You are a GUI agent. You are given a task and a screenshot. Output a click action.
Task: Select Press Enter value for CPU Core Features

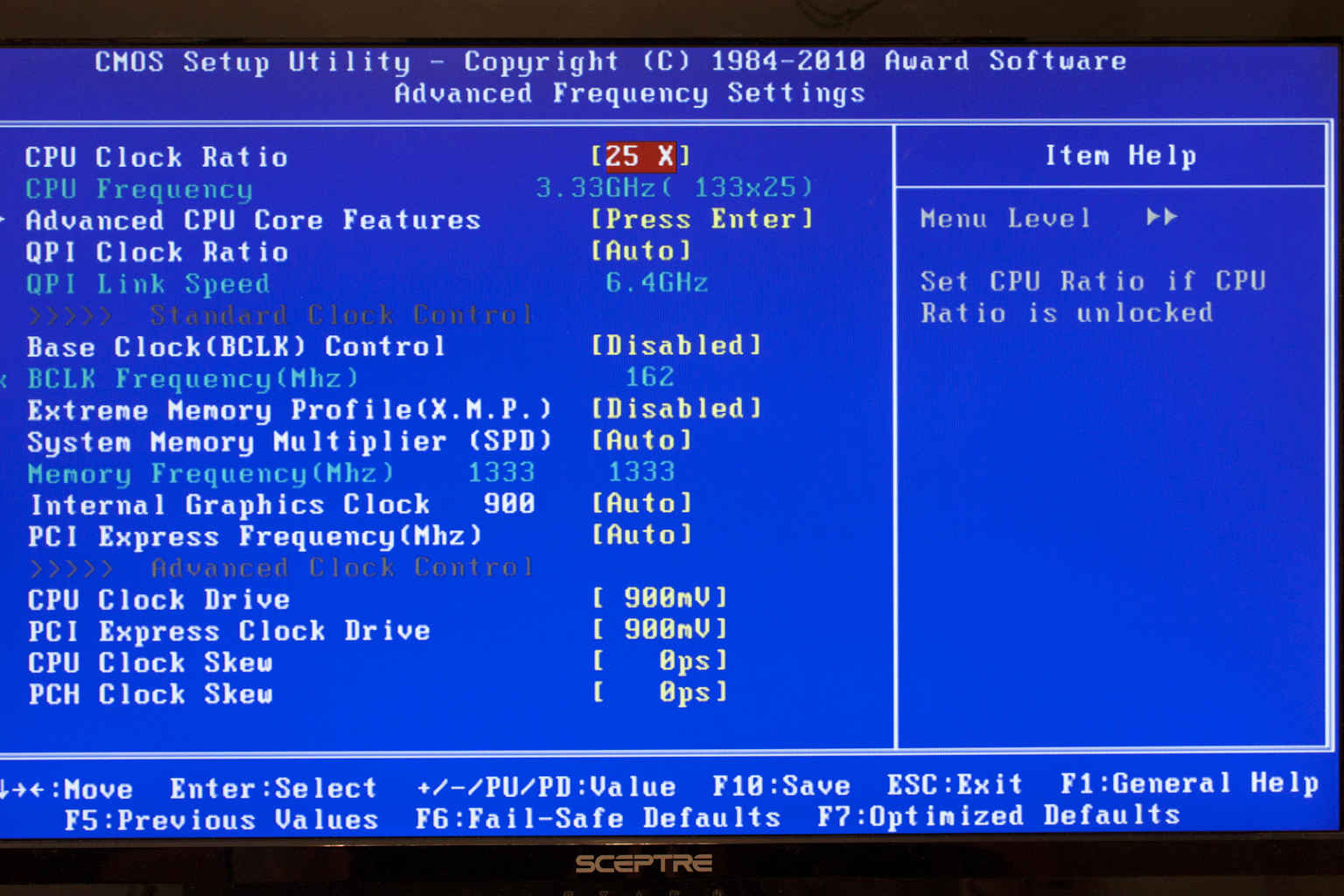pyautogui.click(x=702, y=219)
